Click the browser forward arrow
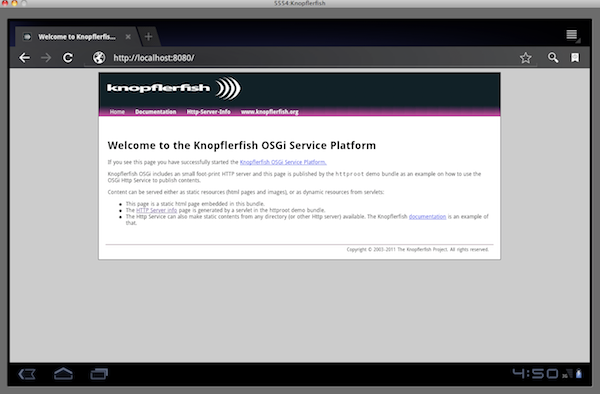This screenshot has width=600, height=394. 46,58
